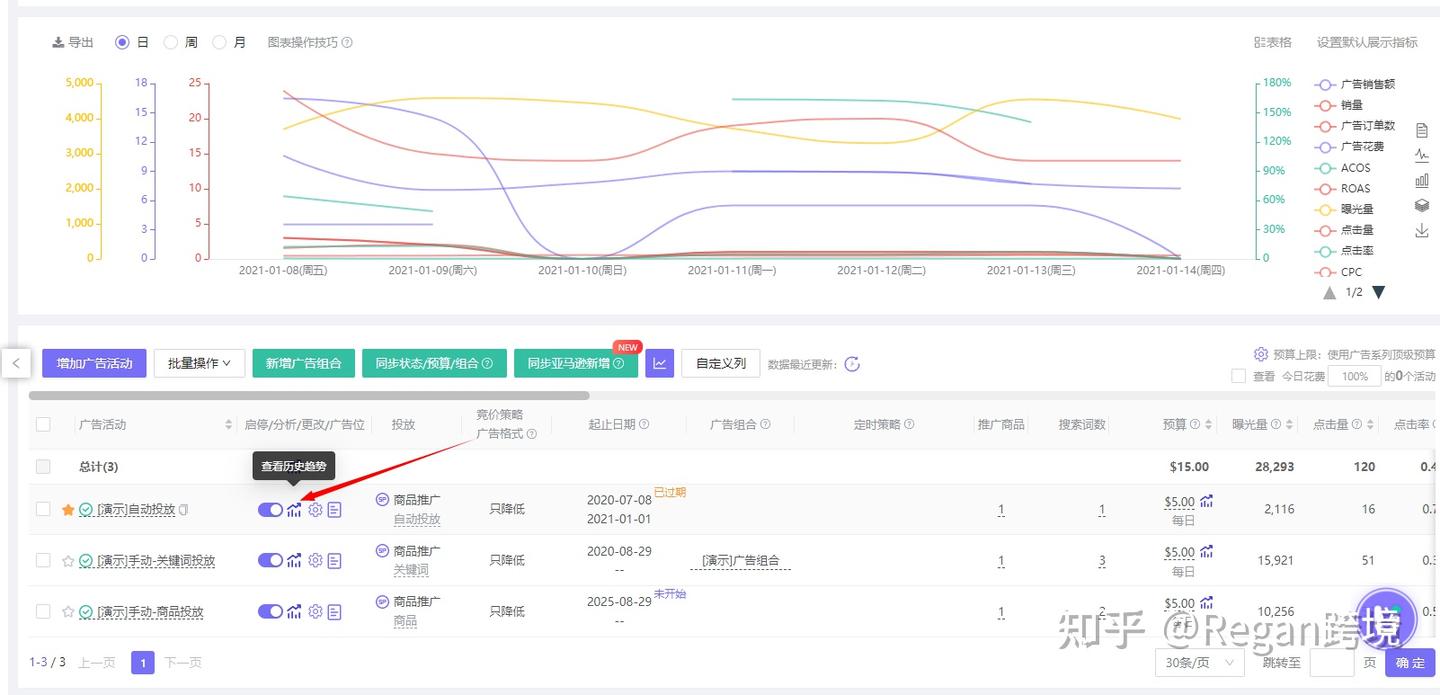Click help icon beside 图表操作技巧
1440x695 pixels.
(x=347, y=43)
